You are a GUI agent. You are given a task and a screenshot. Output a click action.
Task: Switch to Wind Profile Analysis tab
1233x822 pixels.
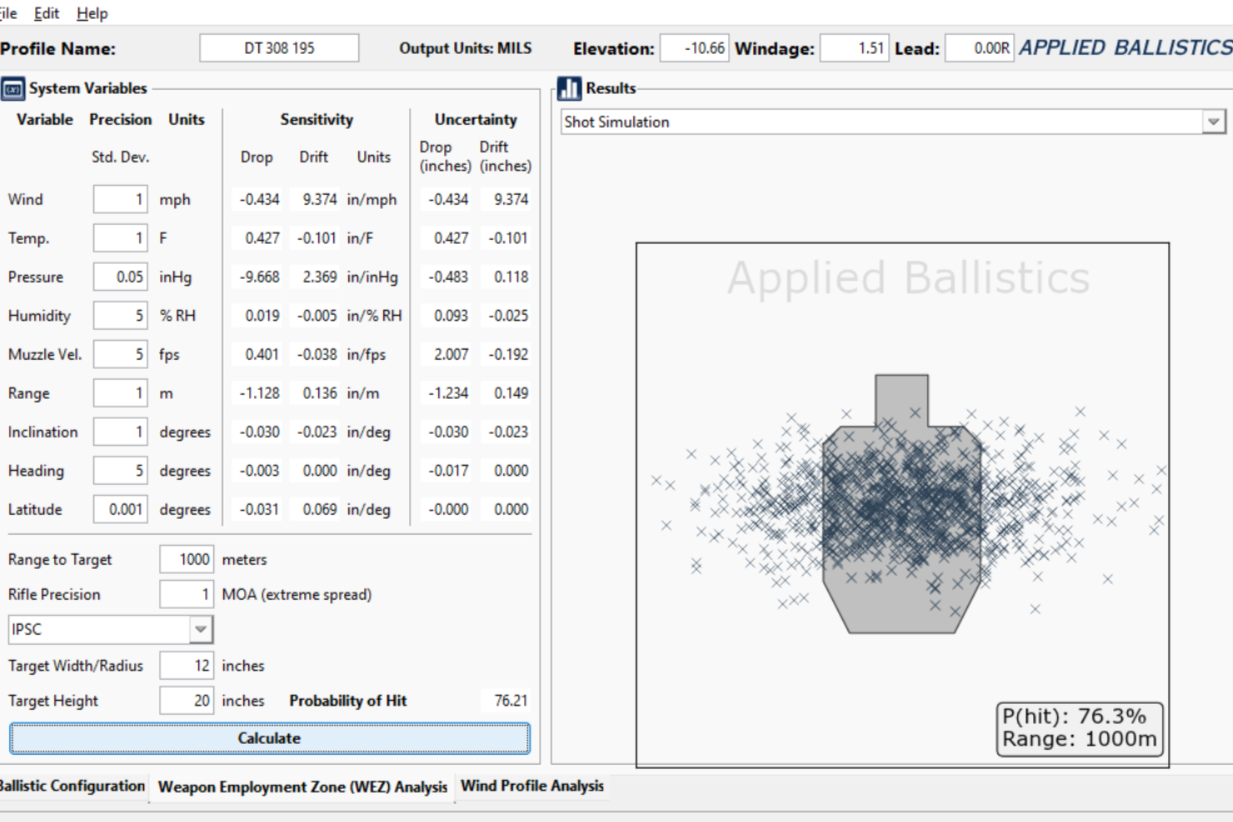coord(532,786)
